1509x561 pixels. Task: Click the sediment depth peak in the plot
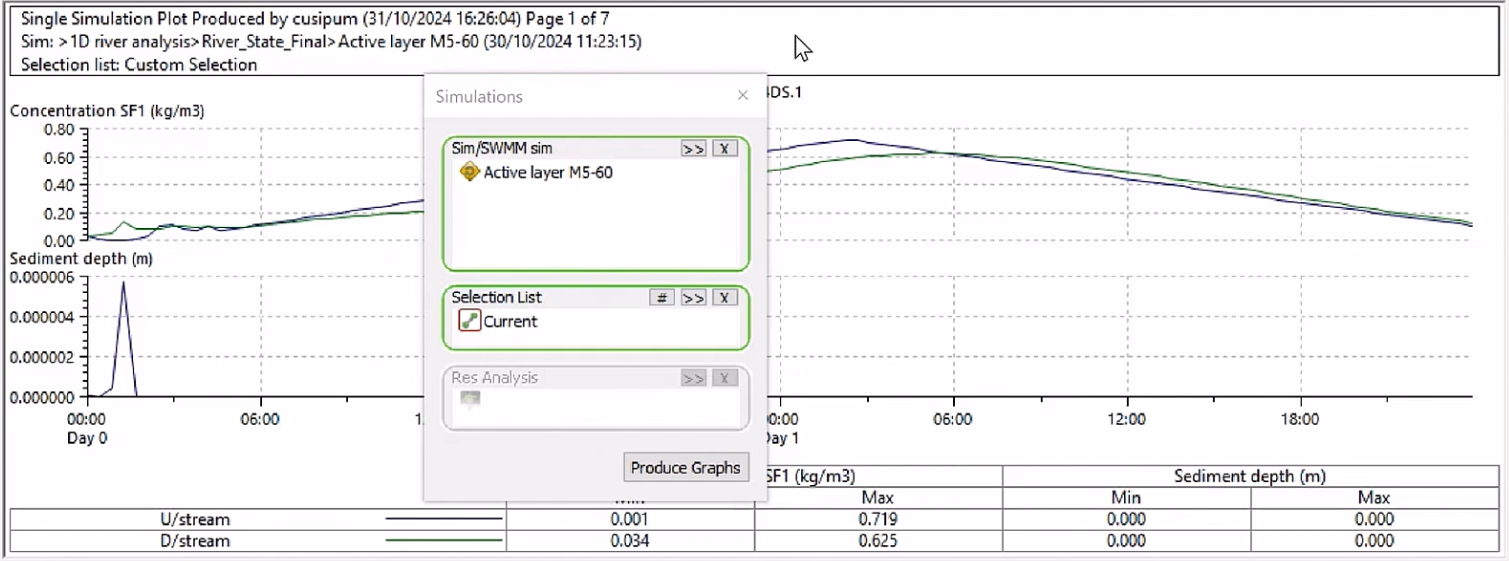point(123,284)
